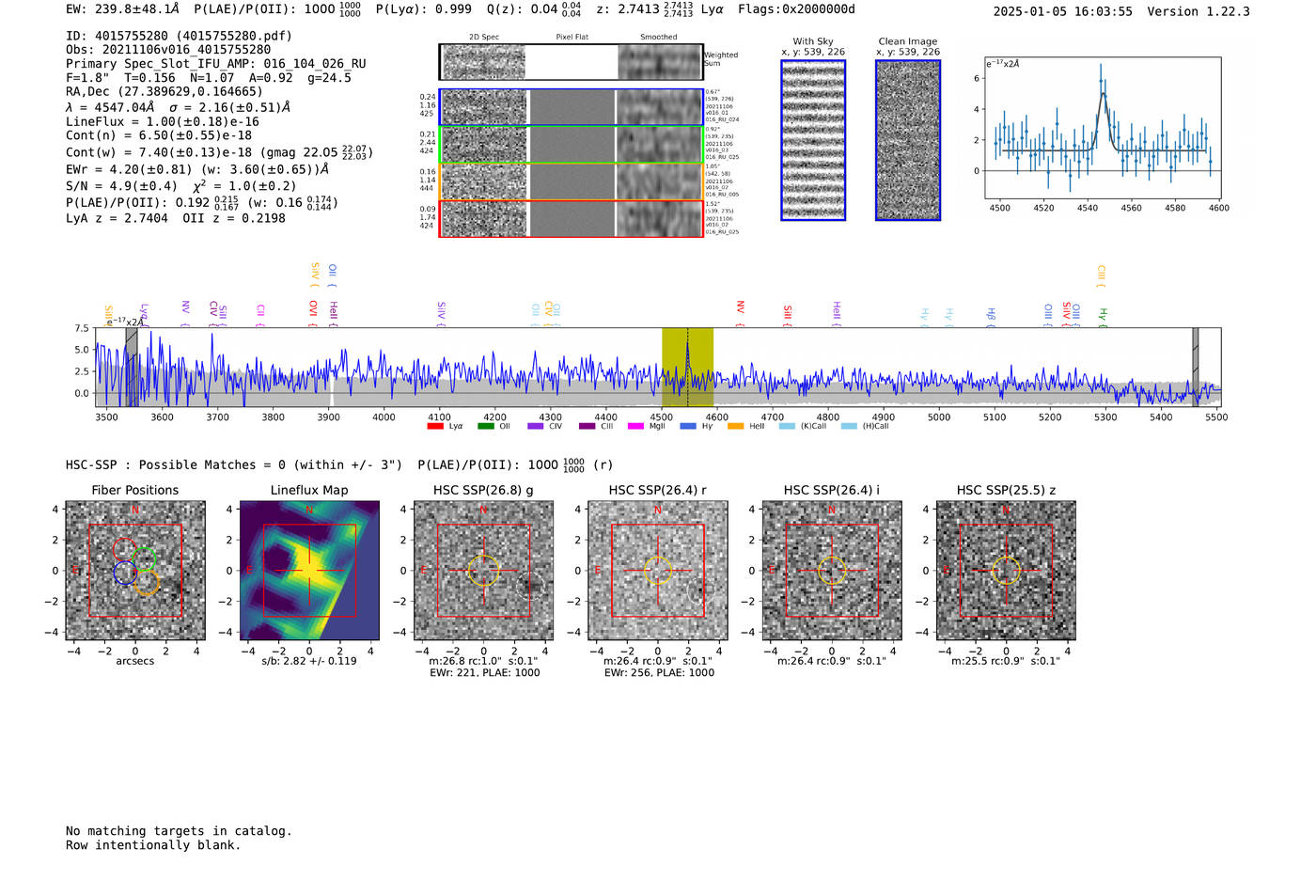Click the 'Cont(w) = 7.40(±0.13)e-18' line
The width and height of the screenshot is (1316, 896).
[x=219, y=152]
